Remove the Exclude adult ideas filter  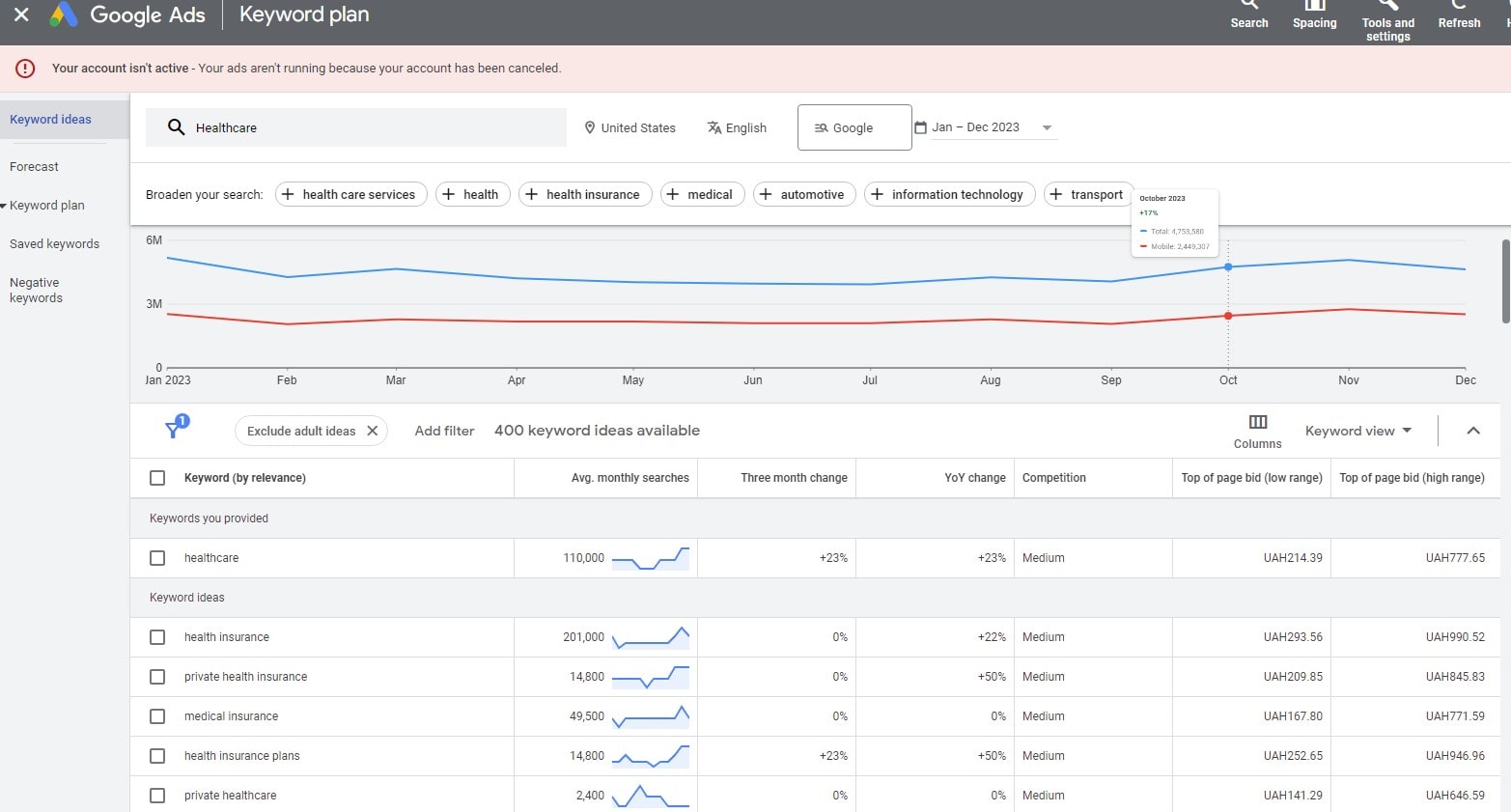[372, 431]
